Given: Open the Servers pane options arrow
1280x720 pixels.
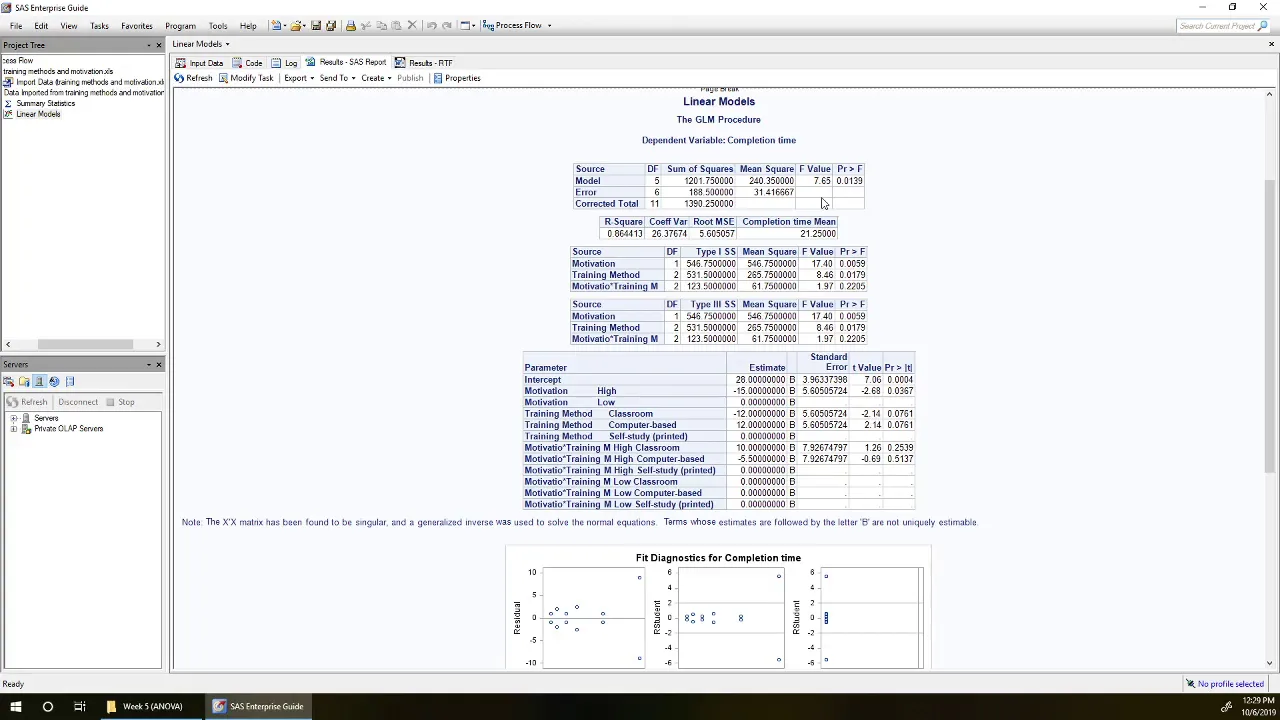Looking at the screenshot, I should (149, 364).
